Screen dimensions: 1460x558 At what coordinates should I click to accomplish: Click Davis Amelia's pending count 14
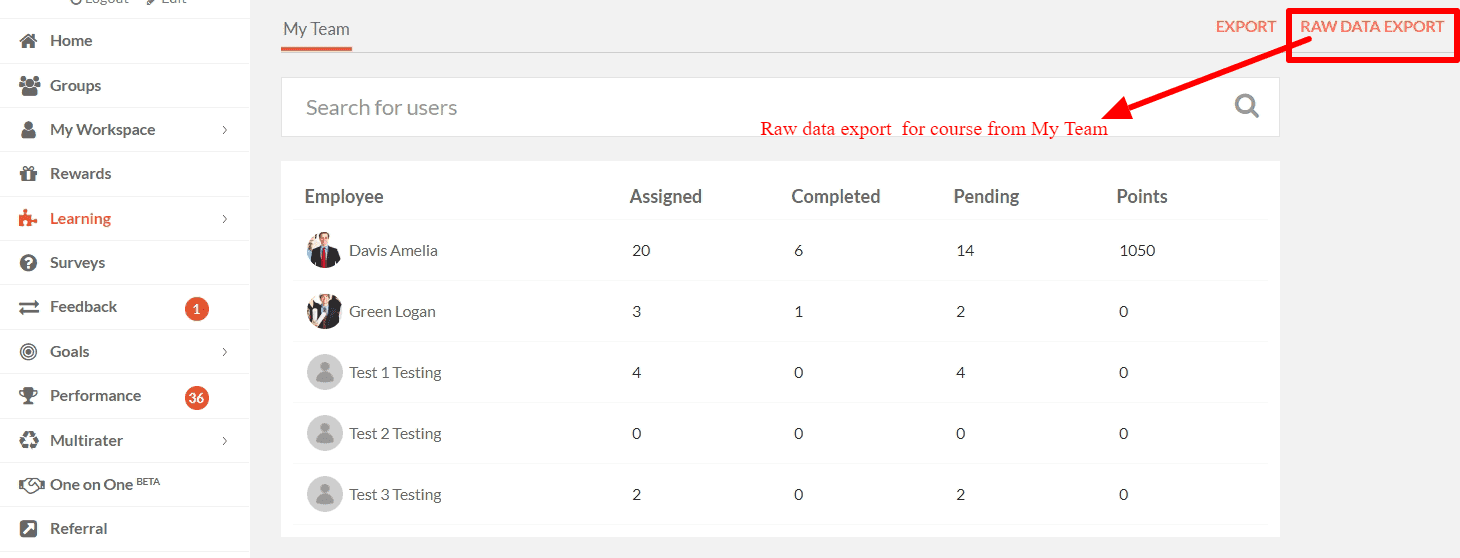pos(965,251)
